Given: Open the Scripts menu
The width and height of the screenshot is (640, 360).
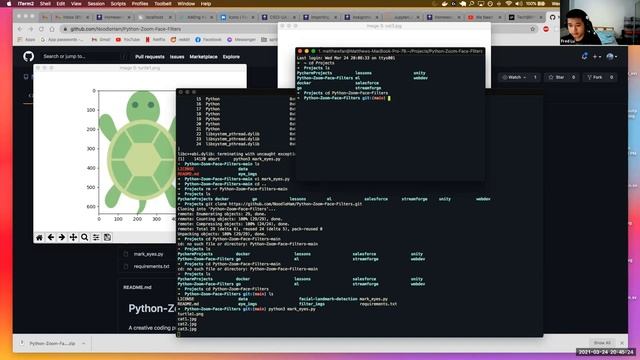Looking at the screenshot, I should (118, 4).
